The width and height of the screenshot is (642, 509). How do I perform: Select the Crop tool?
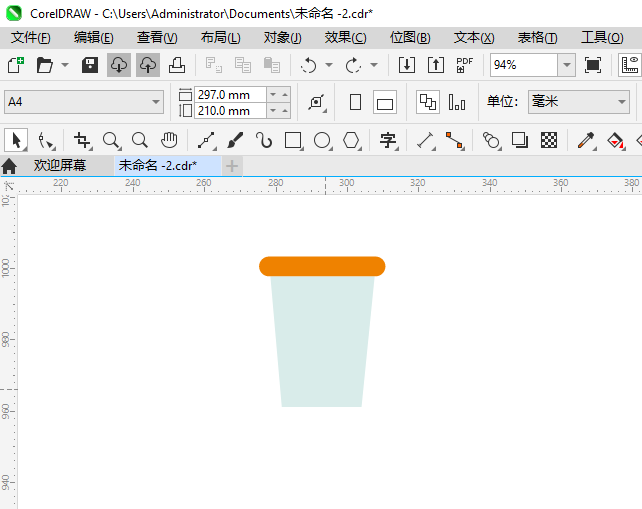(x=82, y=140)
